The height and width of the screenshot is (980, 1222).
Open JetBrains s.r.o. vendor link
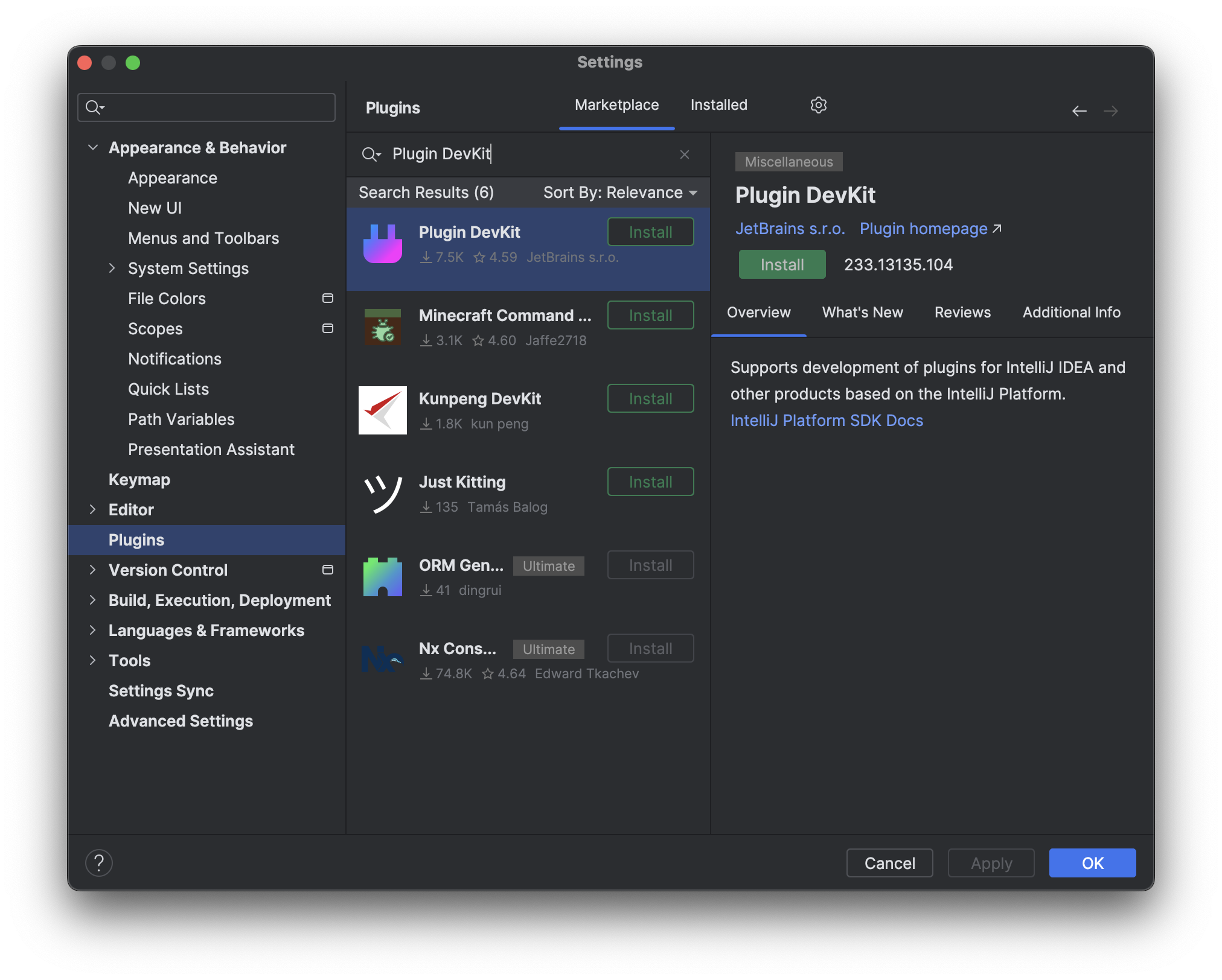pyautogui.click(x=790, y=229)
